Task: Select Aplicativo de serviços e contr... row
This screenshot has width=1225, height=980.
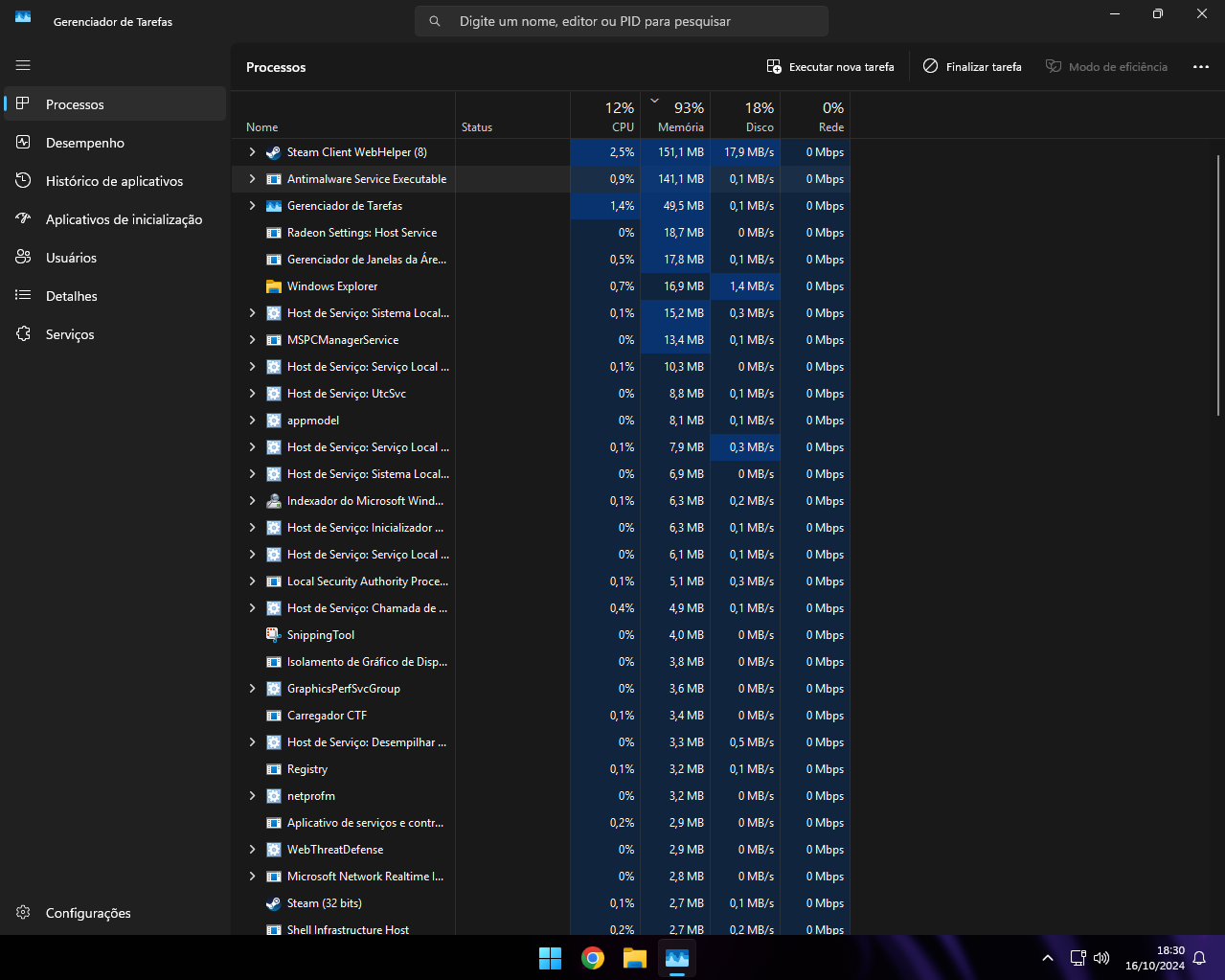Action: coord(540,823)
